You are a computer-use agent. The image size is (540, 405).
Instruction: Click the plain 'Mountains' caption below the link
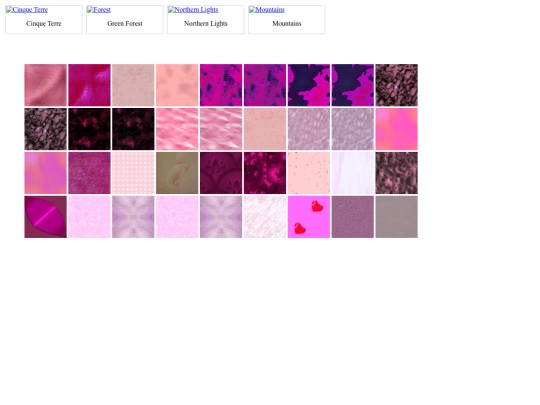coord(287,23)
